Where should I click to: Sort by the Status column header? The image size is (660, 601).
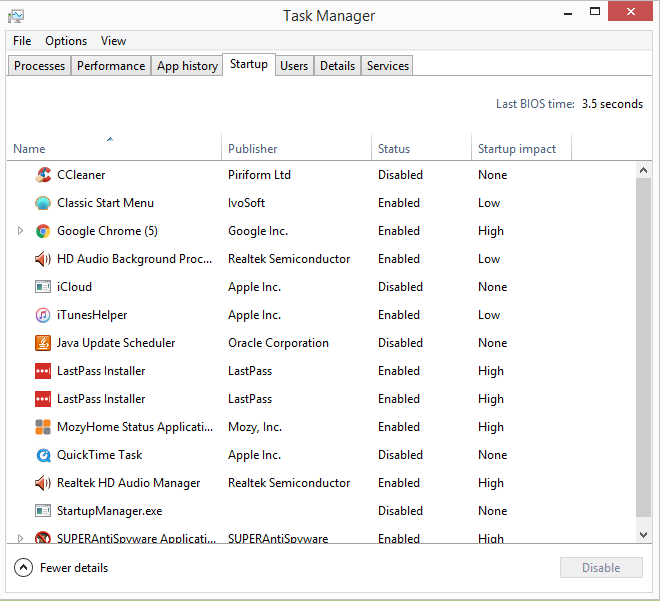[421, 147]
